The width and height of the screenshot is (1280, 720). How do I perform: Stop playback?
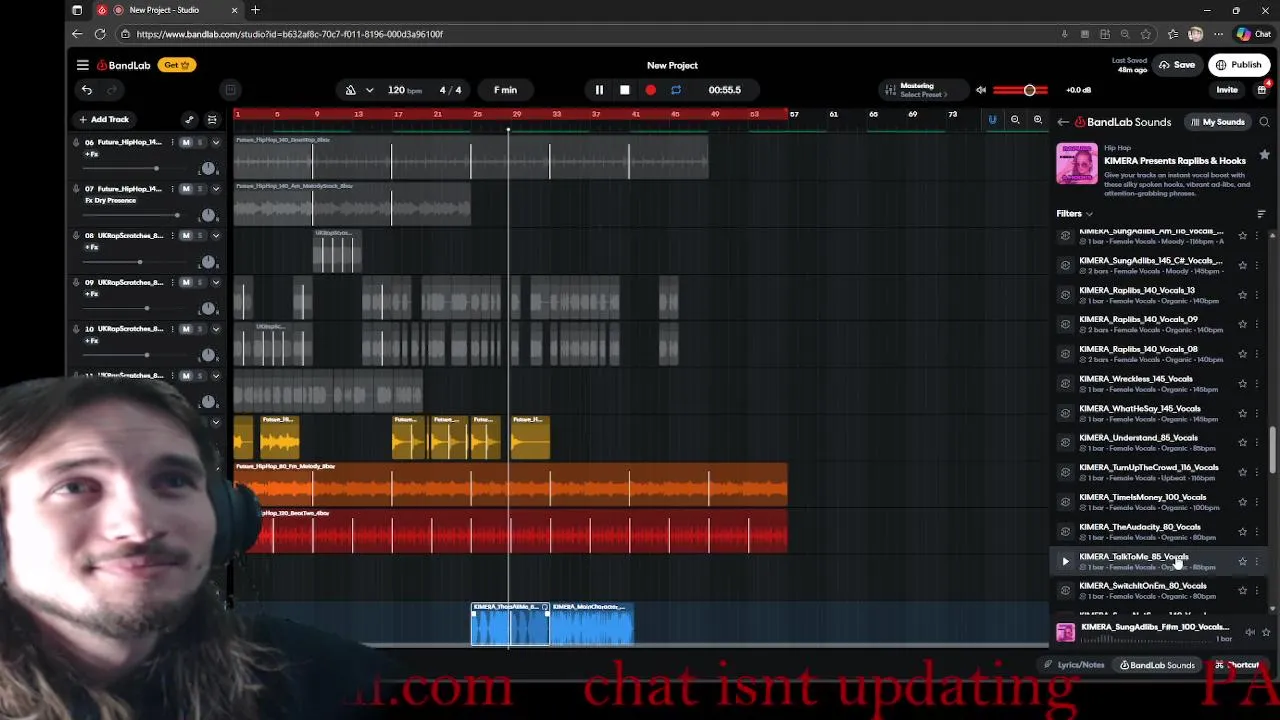(625, 90)
